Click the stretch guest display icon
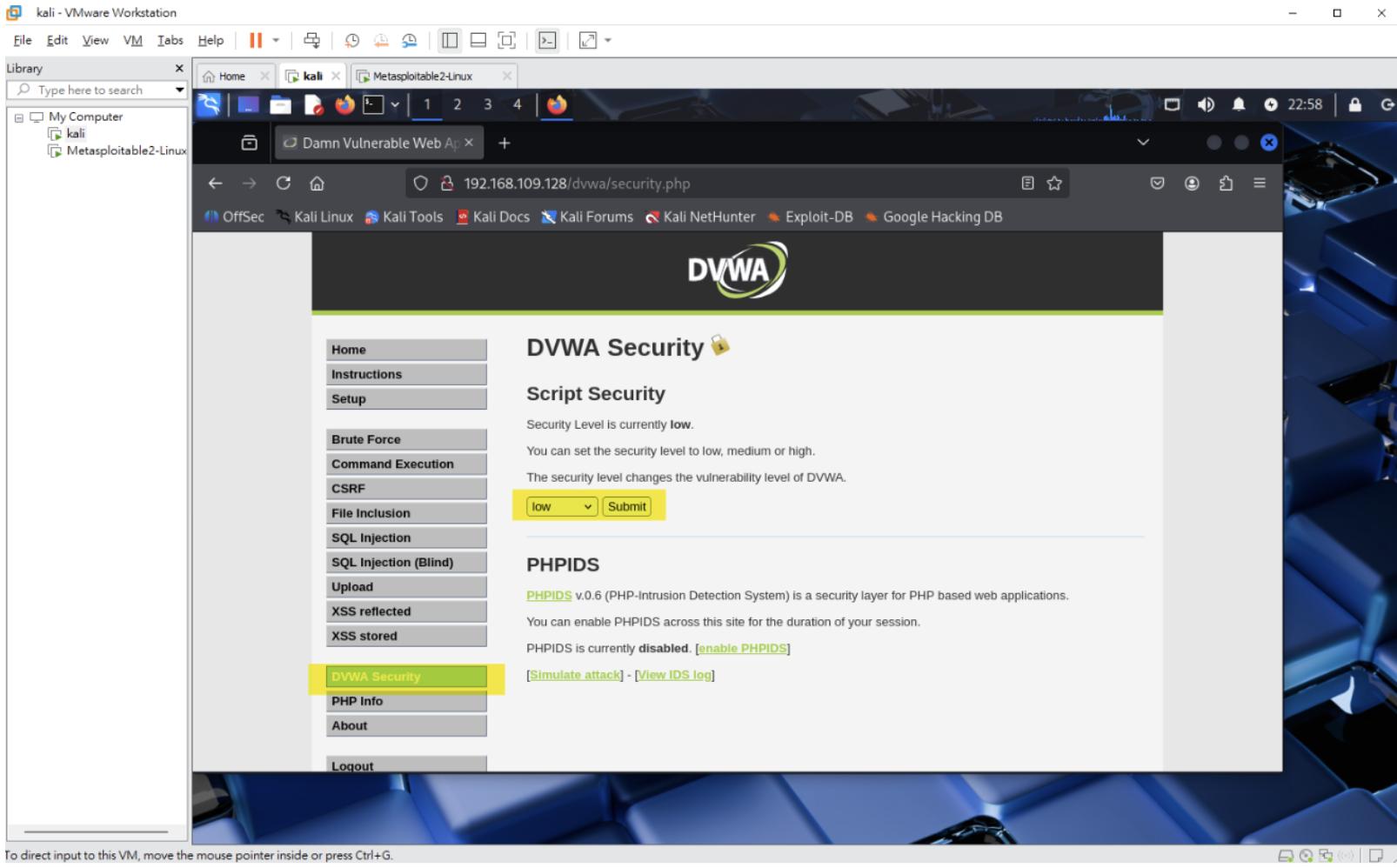 pos(588,40)
